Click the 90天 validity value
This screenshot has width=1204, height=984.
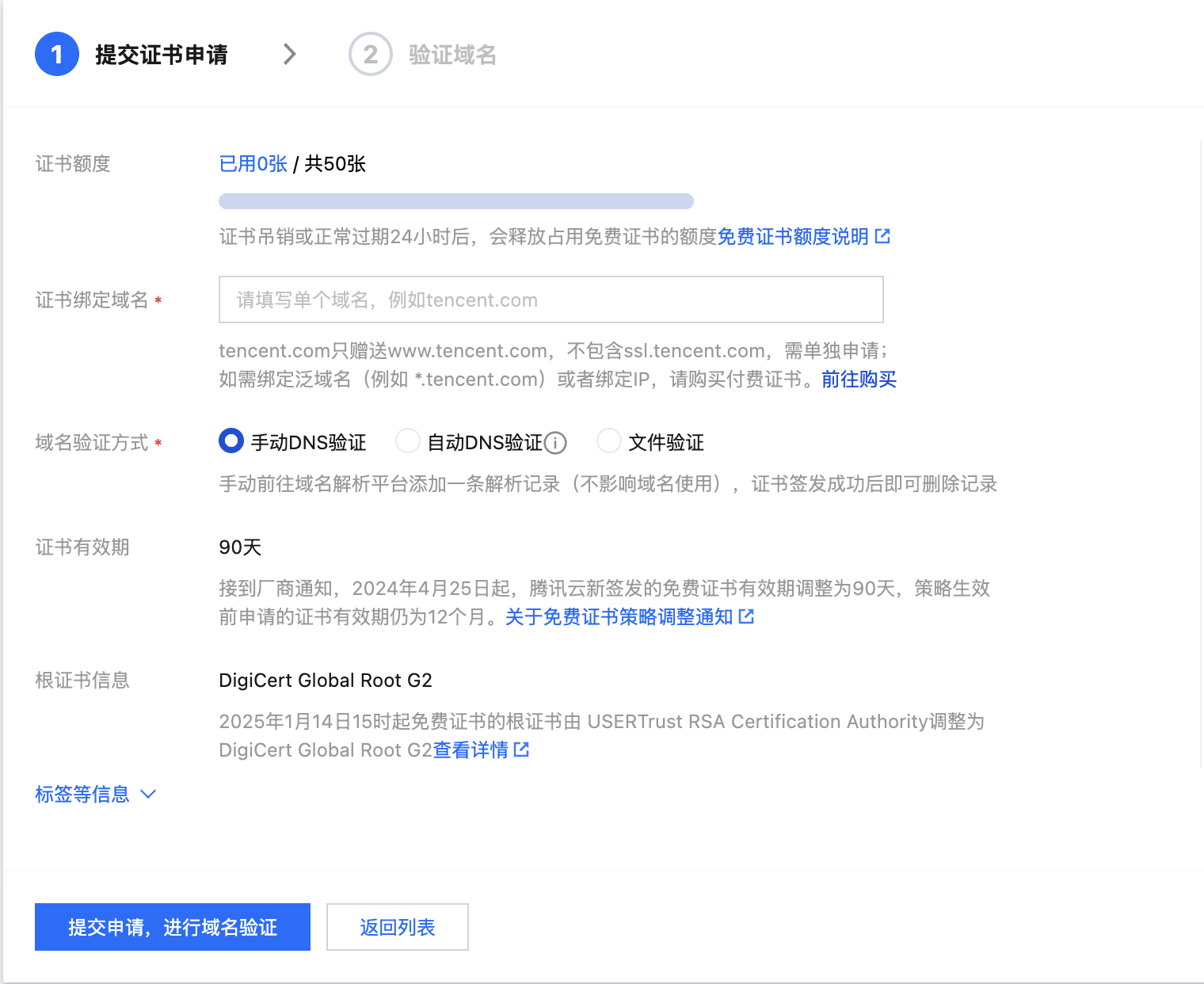coord(240,547)
